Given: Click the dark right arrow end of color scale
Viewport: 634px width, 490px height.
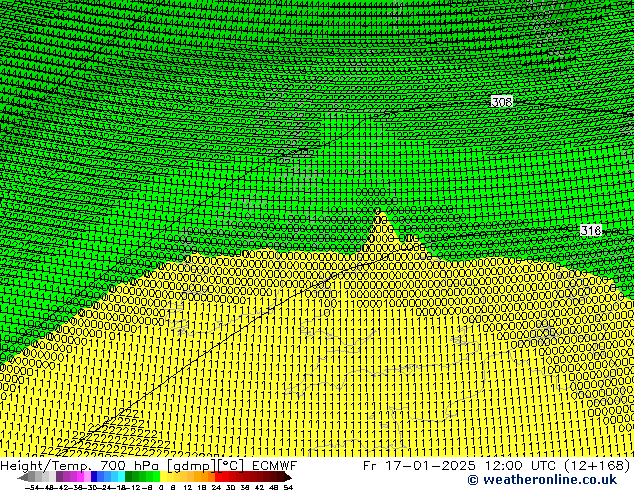Looking at the screenshot, I should [x=288, y=477].
